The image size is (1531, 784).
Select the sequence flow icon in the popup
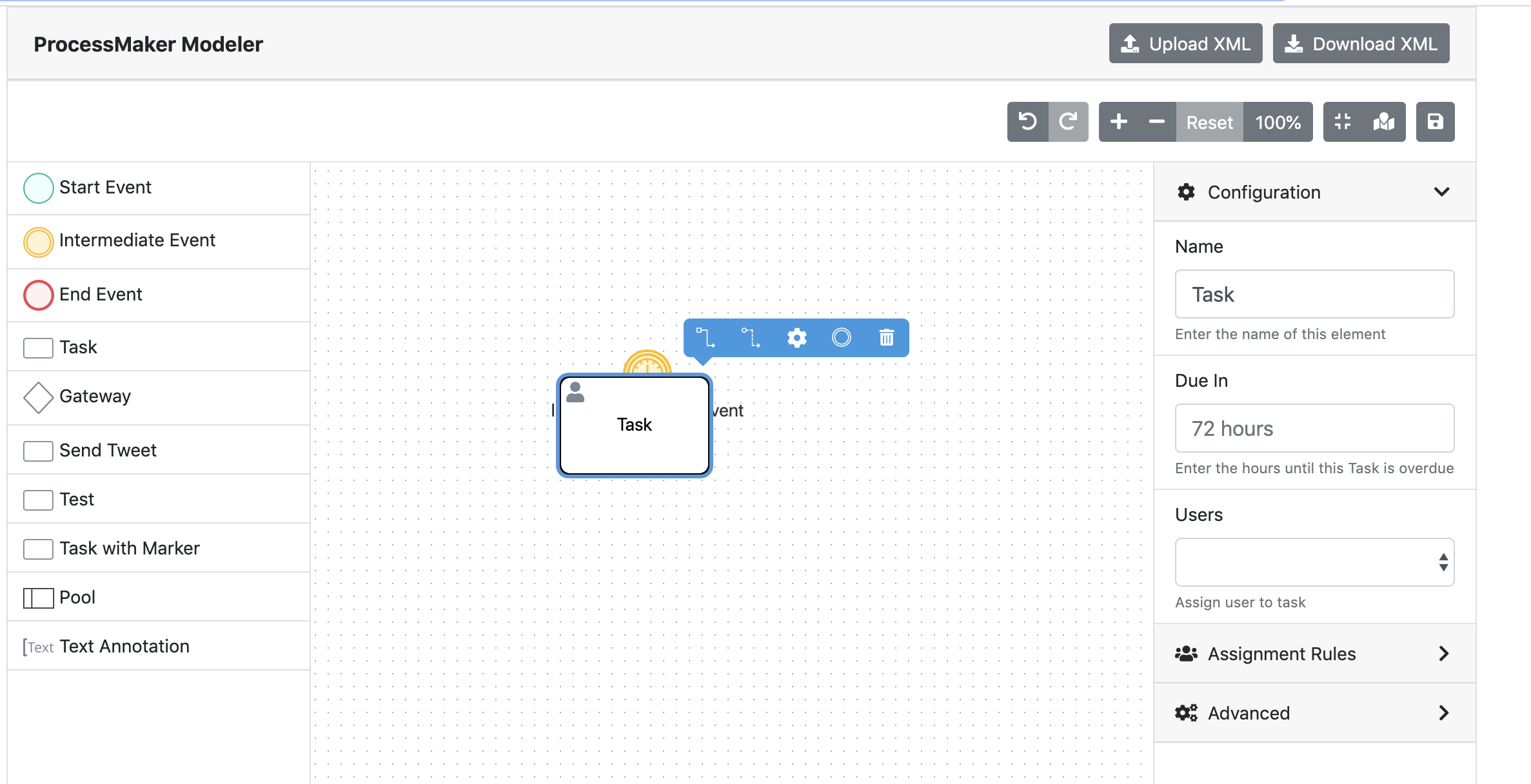click(706, 337)
